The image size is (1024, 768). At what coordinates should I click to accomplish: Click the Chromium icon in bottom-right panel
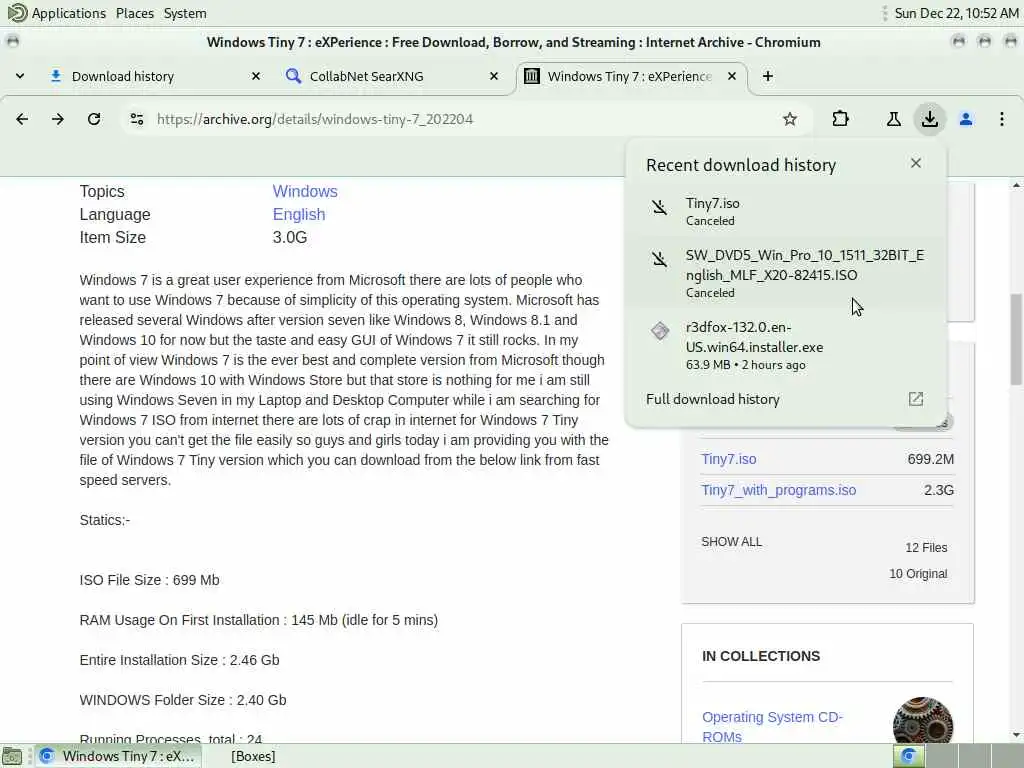[x=908, y=756]
